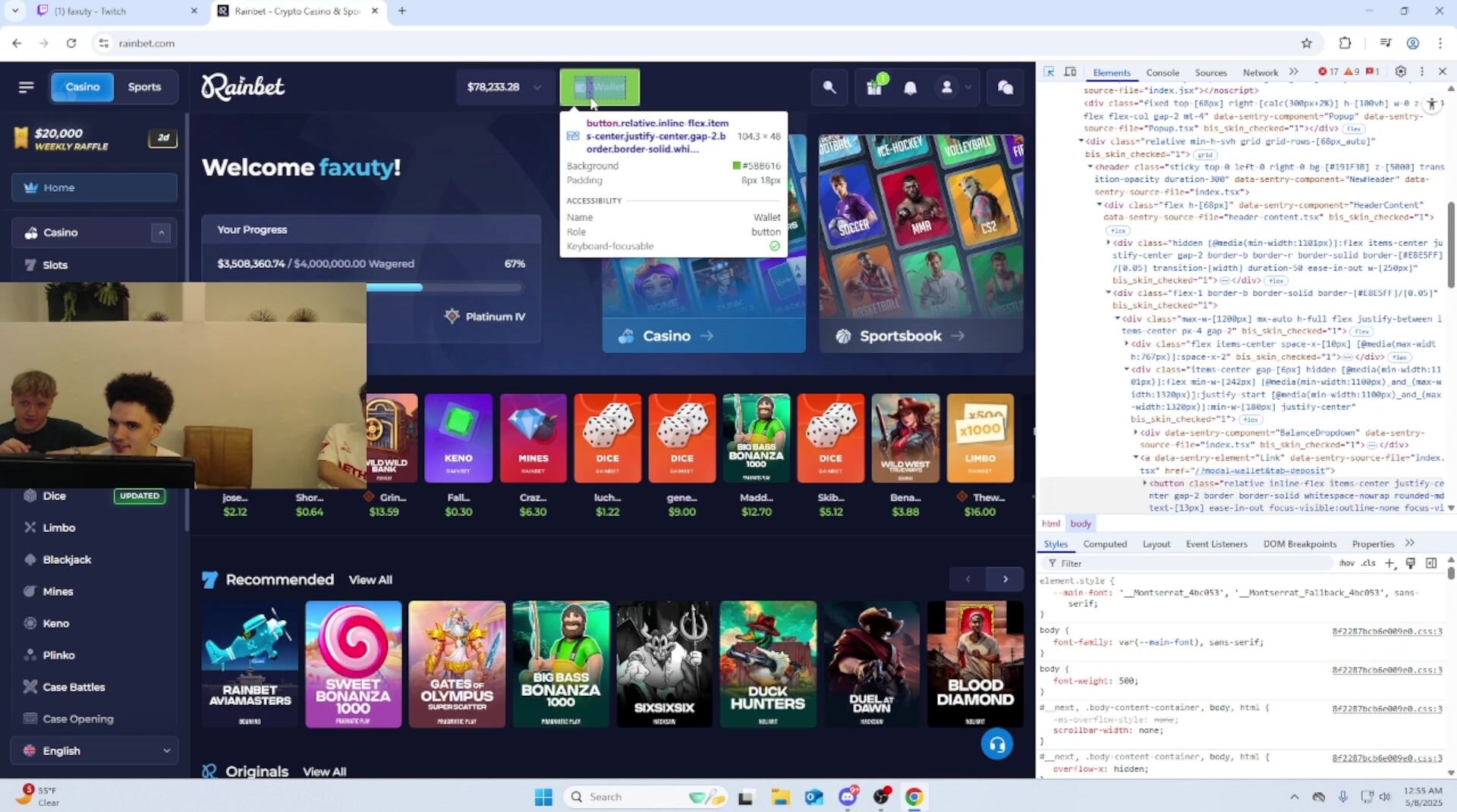Click View All next to Recommended
Screen dimensions: 1457x812
coord(370,580)
